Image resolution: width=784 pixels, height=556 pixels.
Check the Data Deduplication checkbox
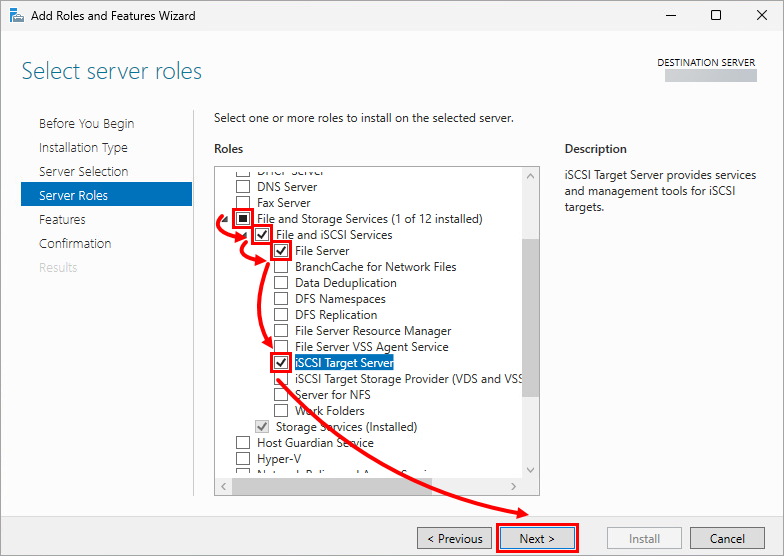pyautogui.click(x=281, y=282)
